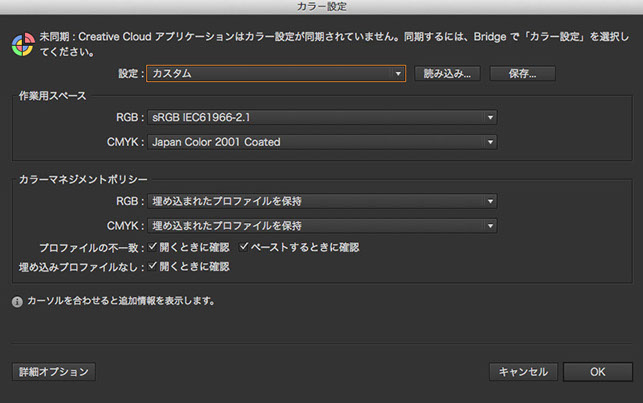Click the arrow of the 設定 preset combo box
The width and height of the screenshot is (643, 403).
pos(398,74)
